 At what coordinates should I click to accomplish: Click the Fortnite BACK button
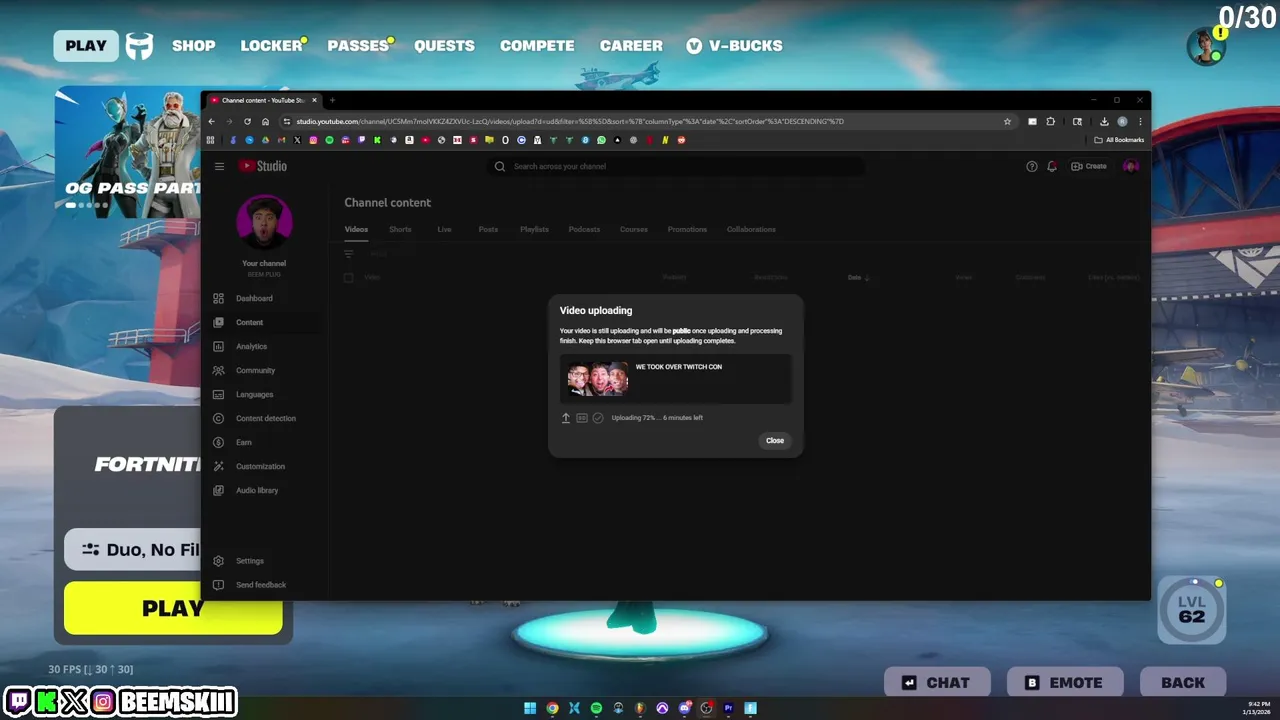point(1183,683)
